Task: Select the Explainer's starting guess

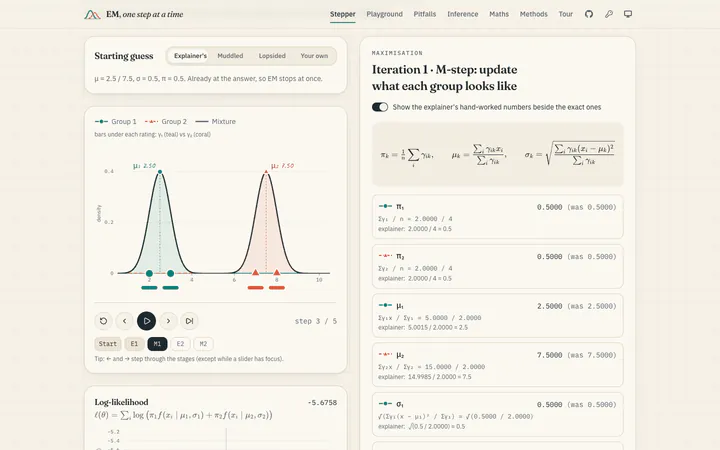Action: (x=190, y=56)
